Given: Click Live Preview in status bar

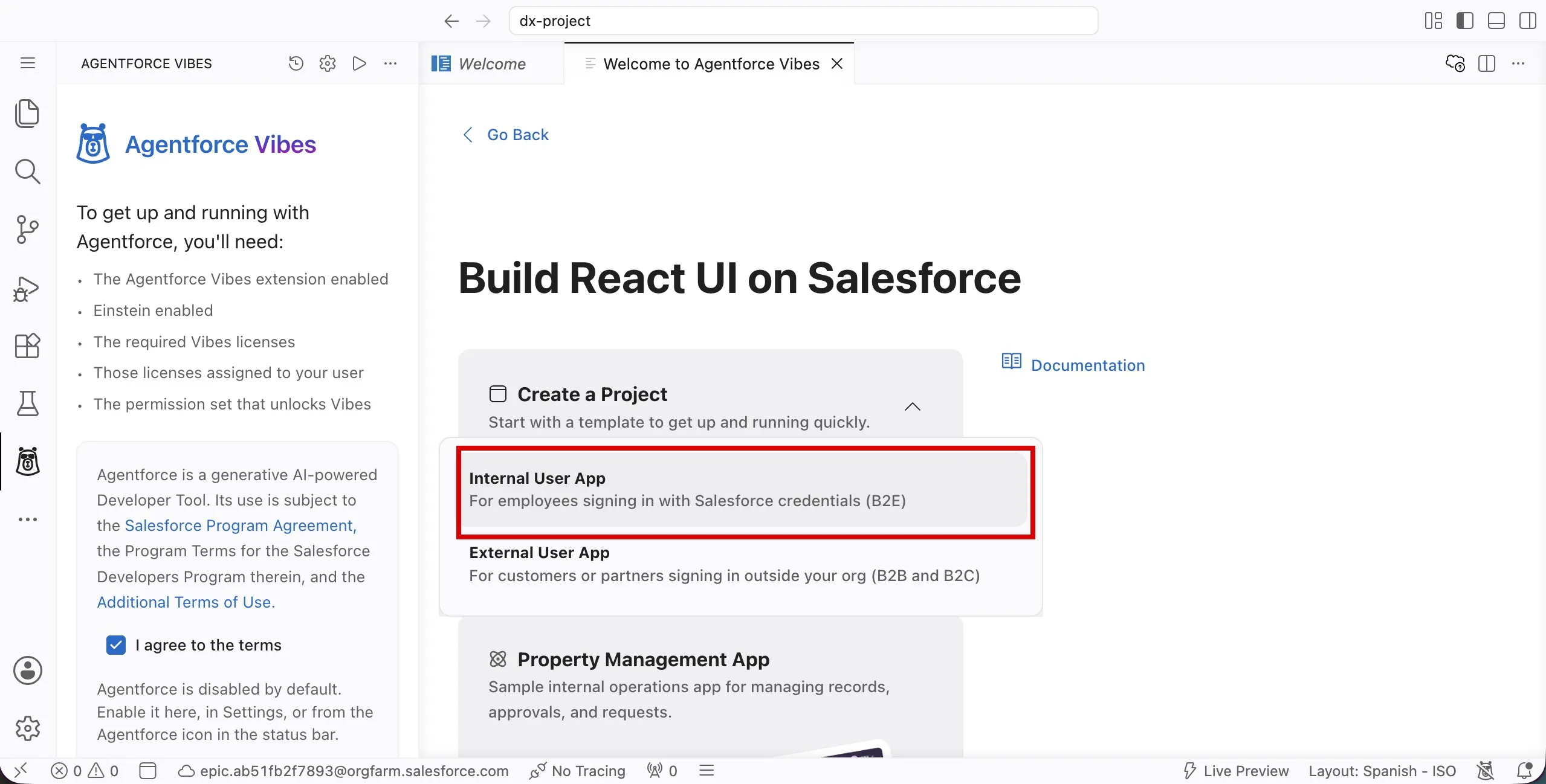Looking at the screenshot, I should coord(1235,771).
